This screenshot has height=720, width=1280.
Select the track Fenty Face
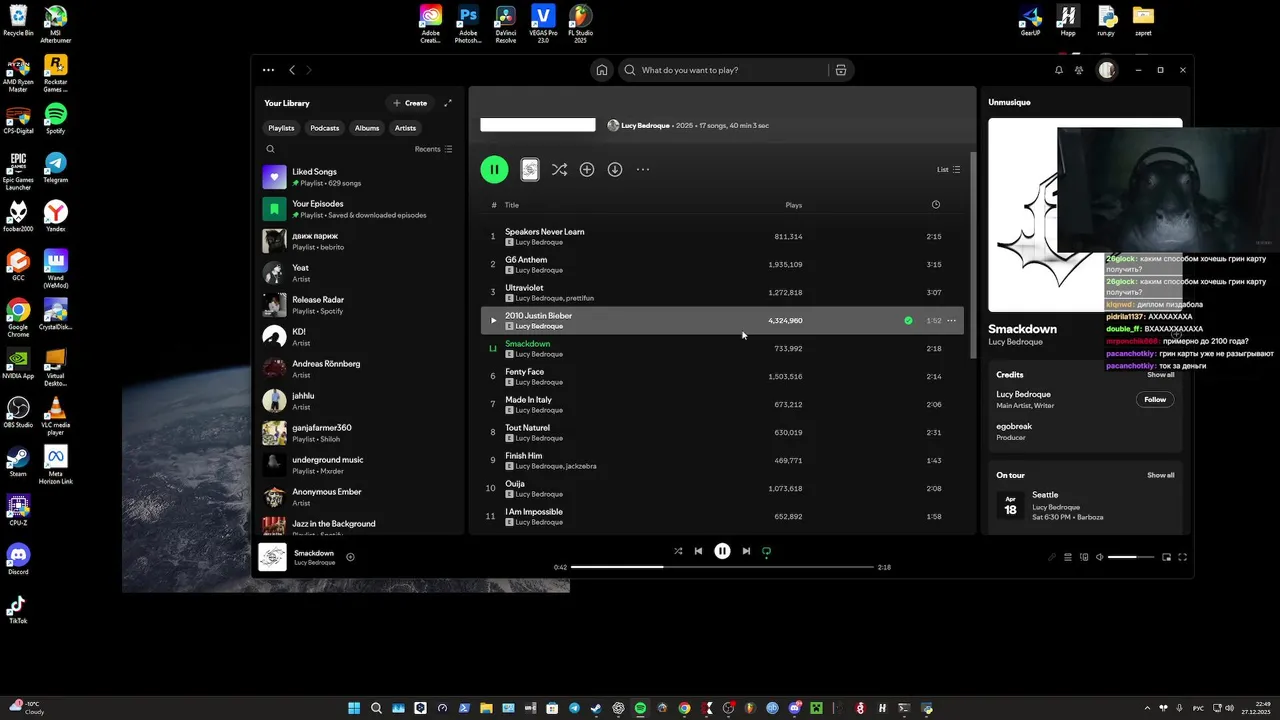pos(722,377)
